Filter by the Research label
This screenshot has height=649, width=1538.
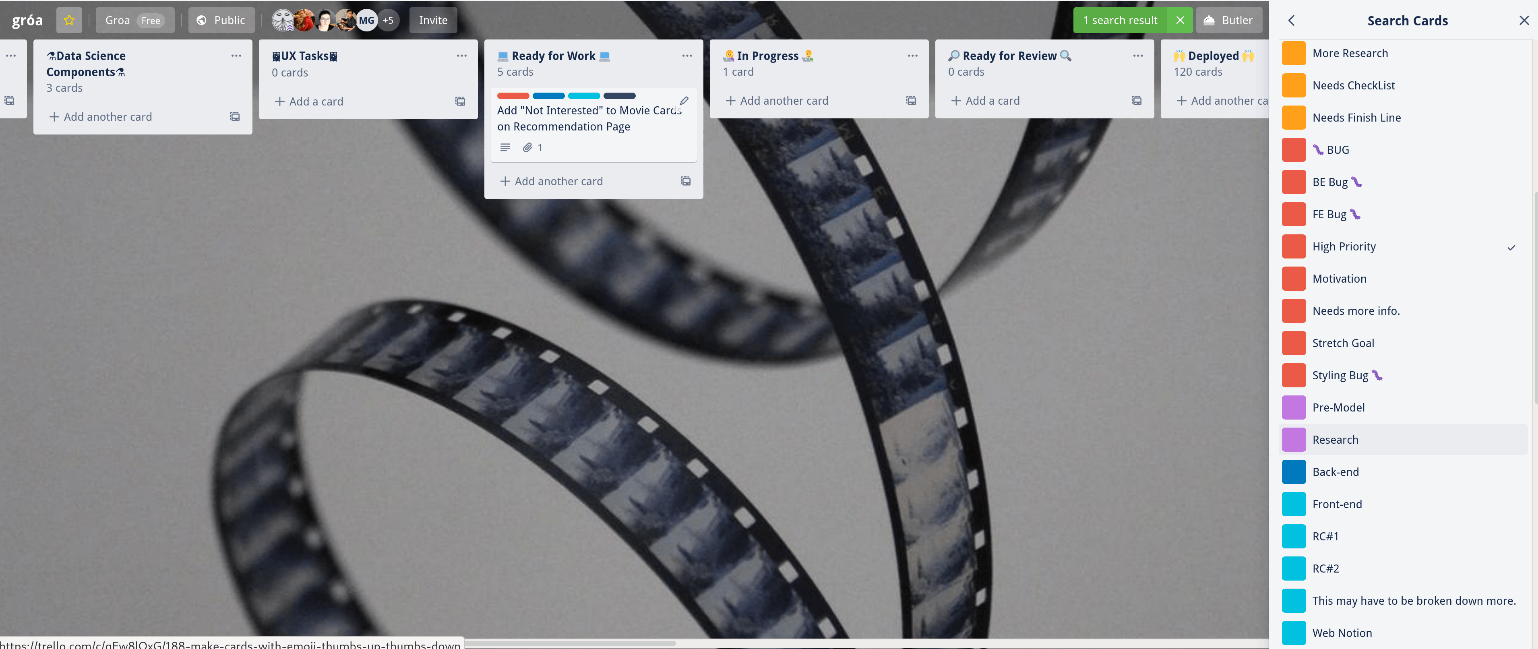1404,439
